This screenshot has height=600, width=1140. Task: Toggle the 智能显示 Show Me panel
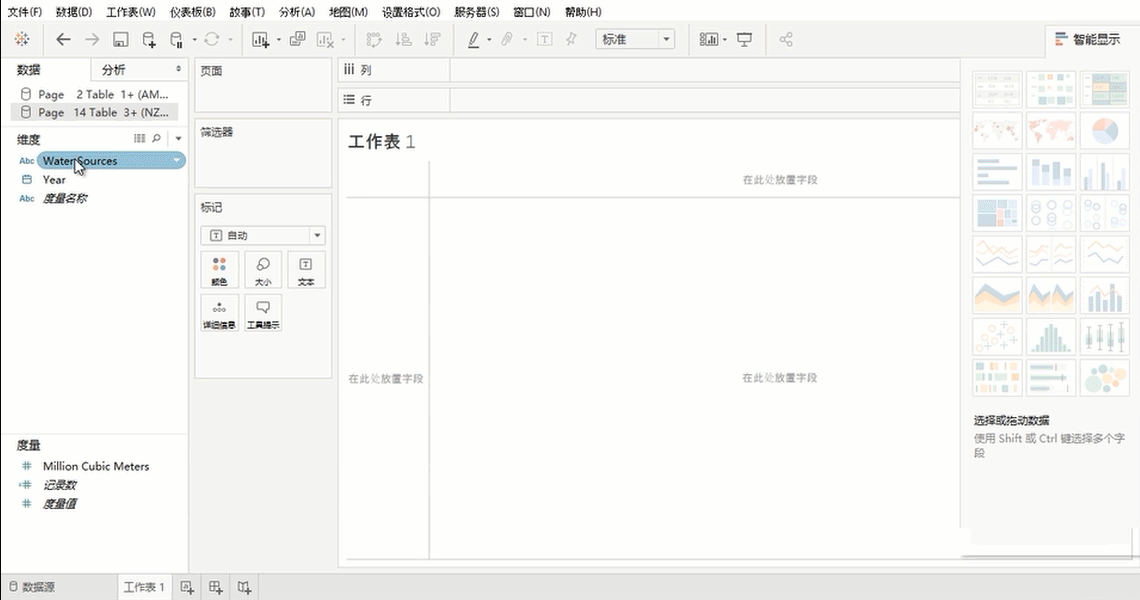point(1087,40)
